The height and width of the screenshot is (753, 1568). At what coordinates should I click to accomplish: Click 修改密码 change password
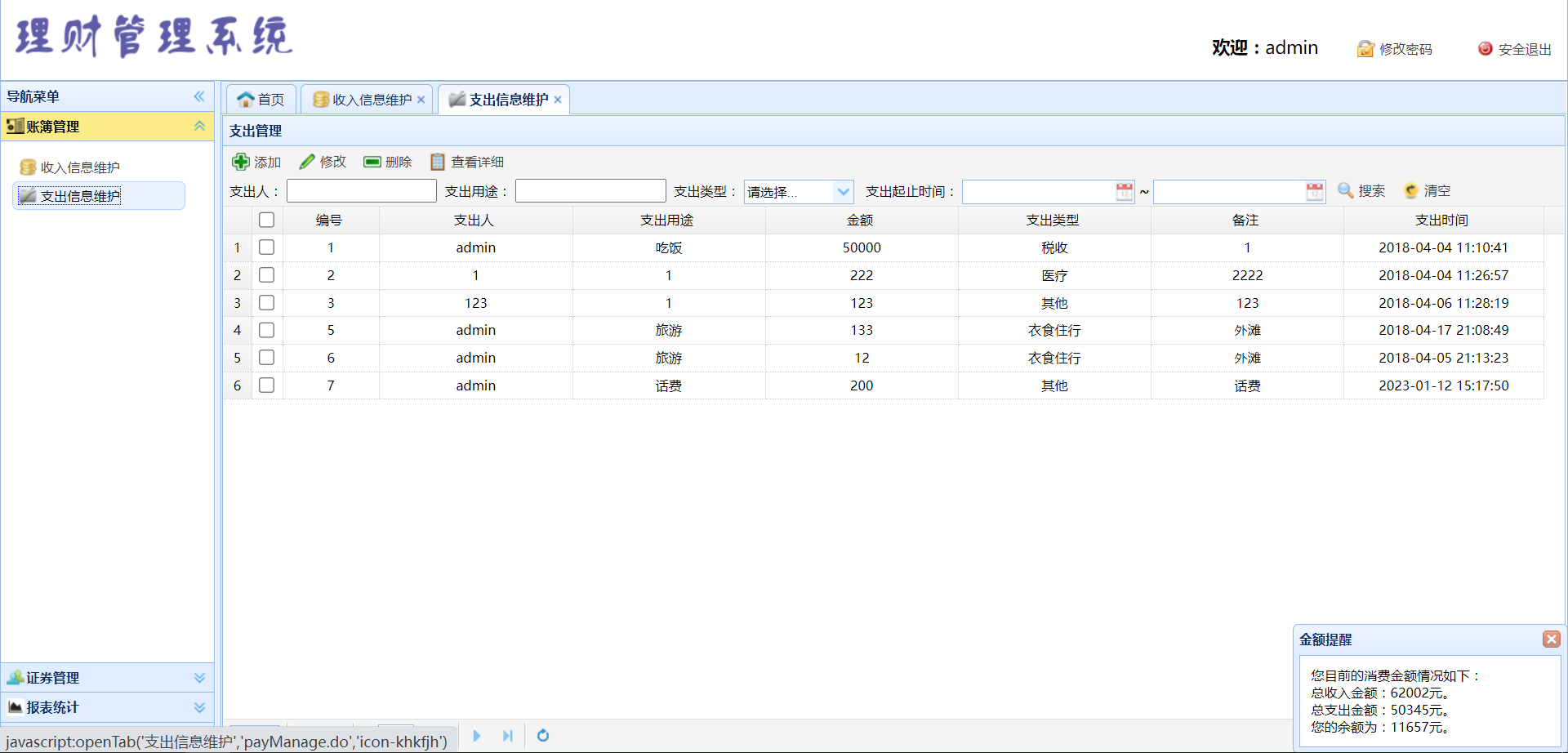coord(1395,49)
